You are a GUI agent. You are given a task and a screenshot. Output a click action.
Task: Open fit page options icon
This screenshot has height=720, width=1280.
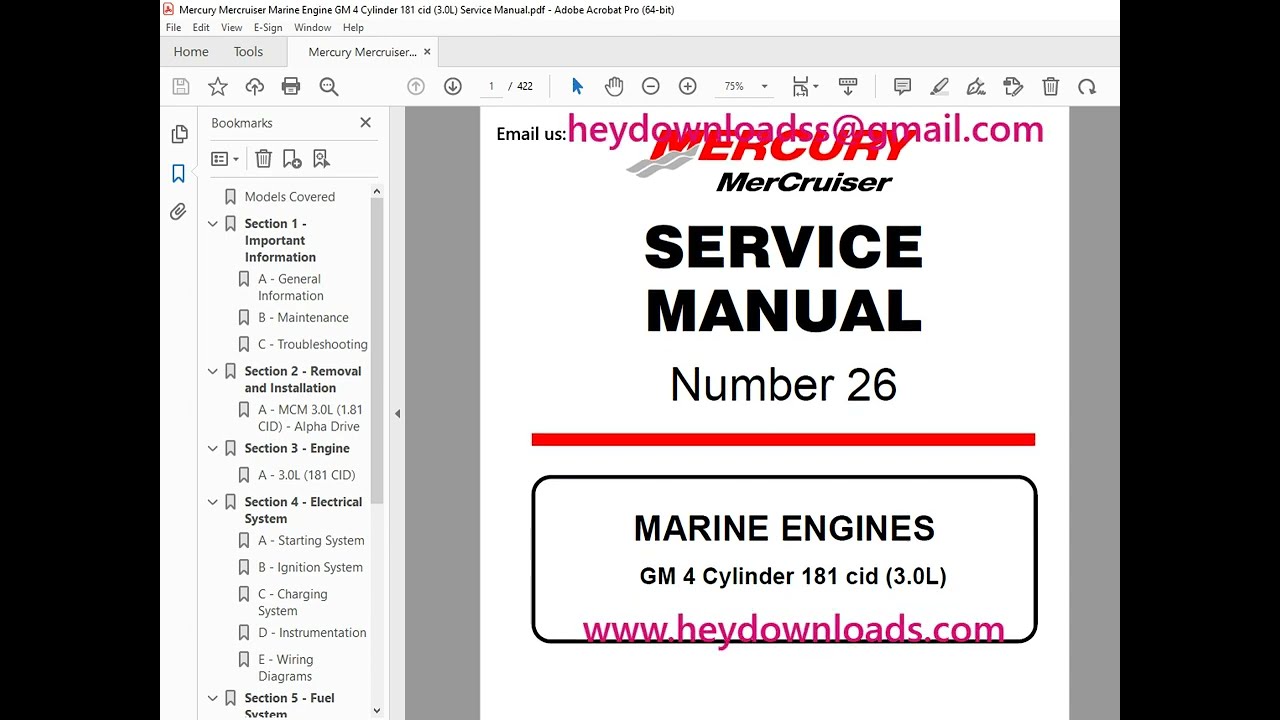[804, 87]
